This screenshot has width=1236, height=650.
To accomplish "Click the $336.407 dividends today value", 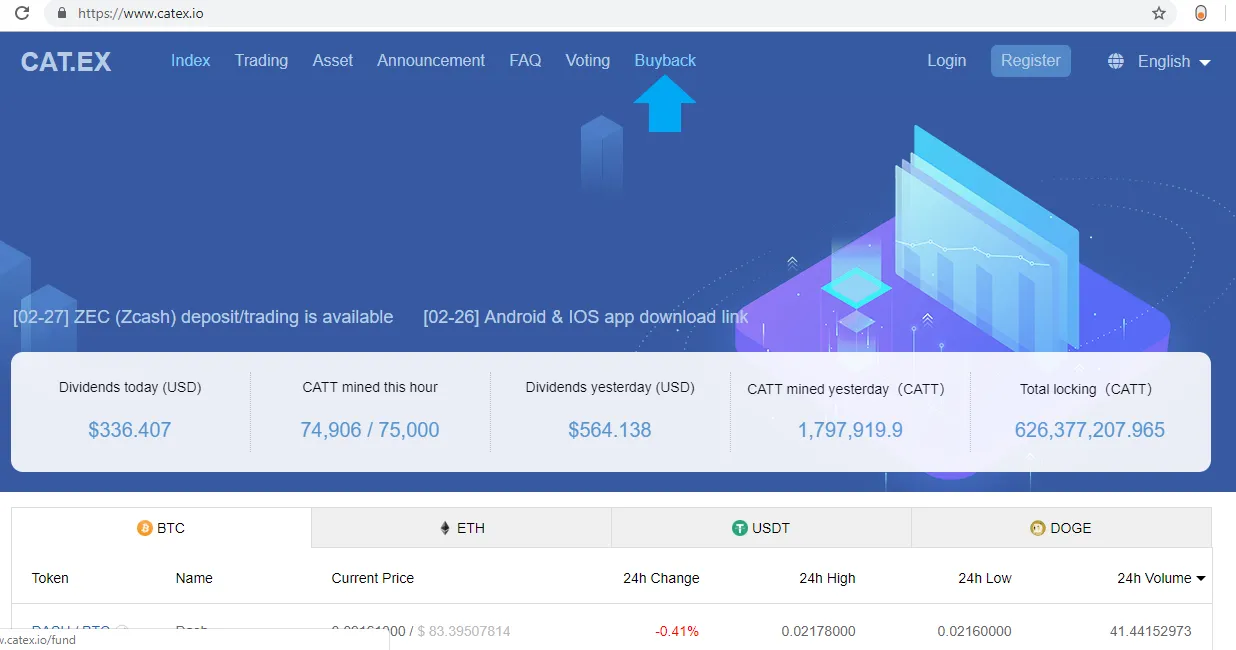I will point(130,430).
